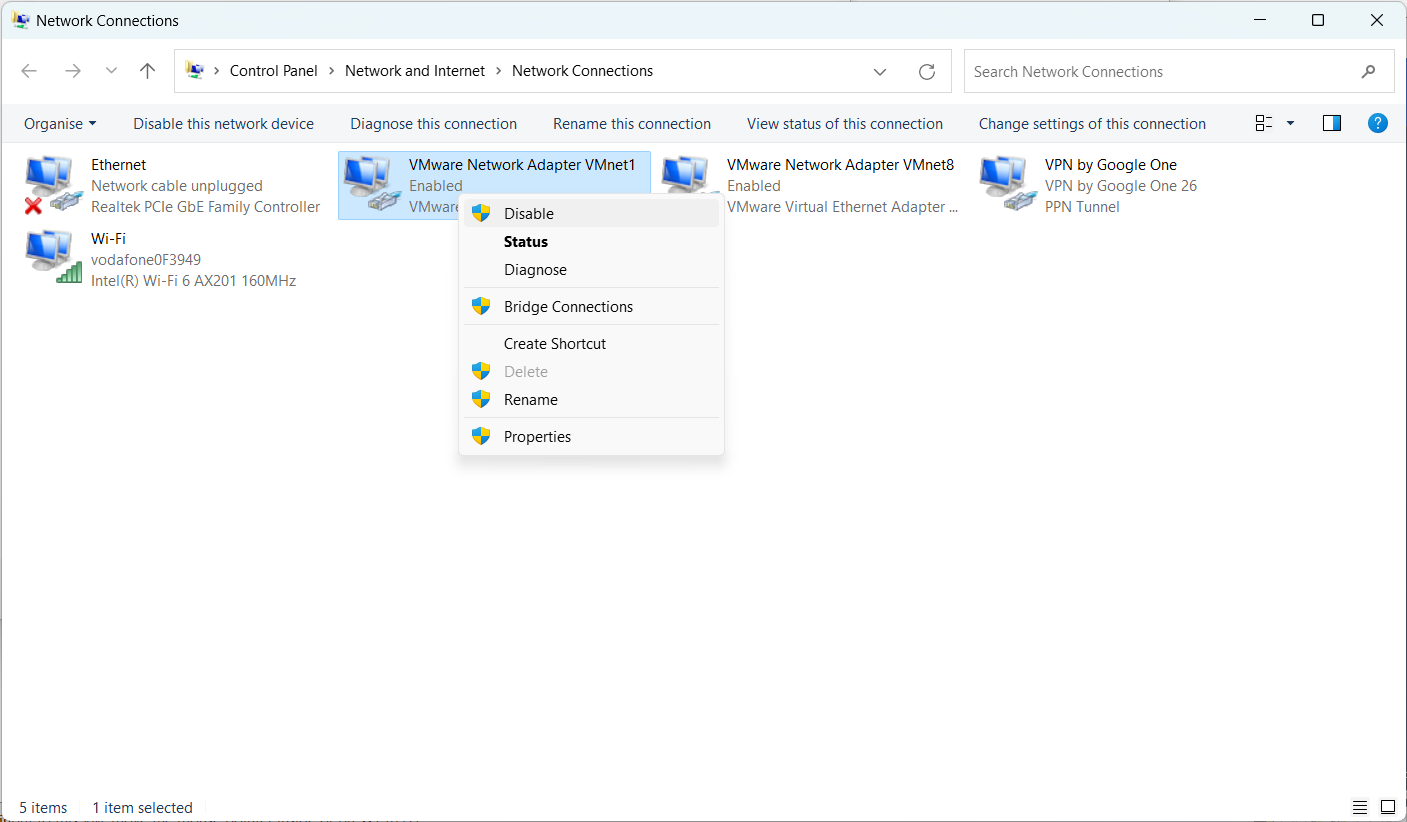Click the shield icon beside Rename
This screenshot has height=822, width=1407.
[x=481, y=399]
